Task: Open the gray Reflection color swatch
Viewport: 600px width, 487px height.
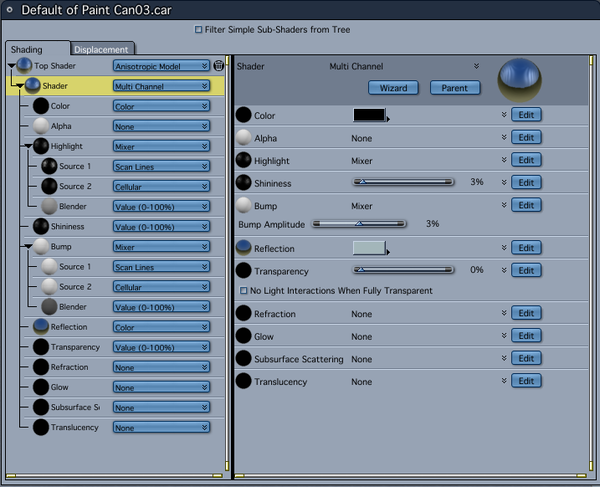Action: [369, 248]
